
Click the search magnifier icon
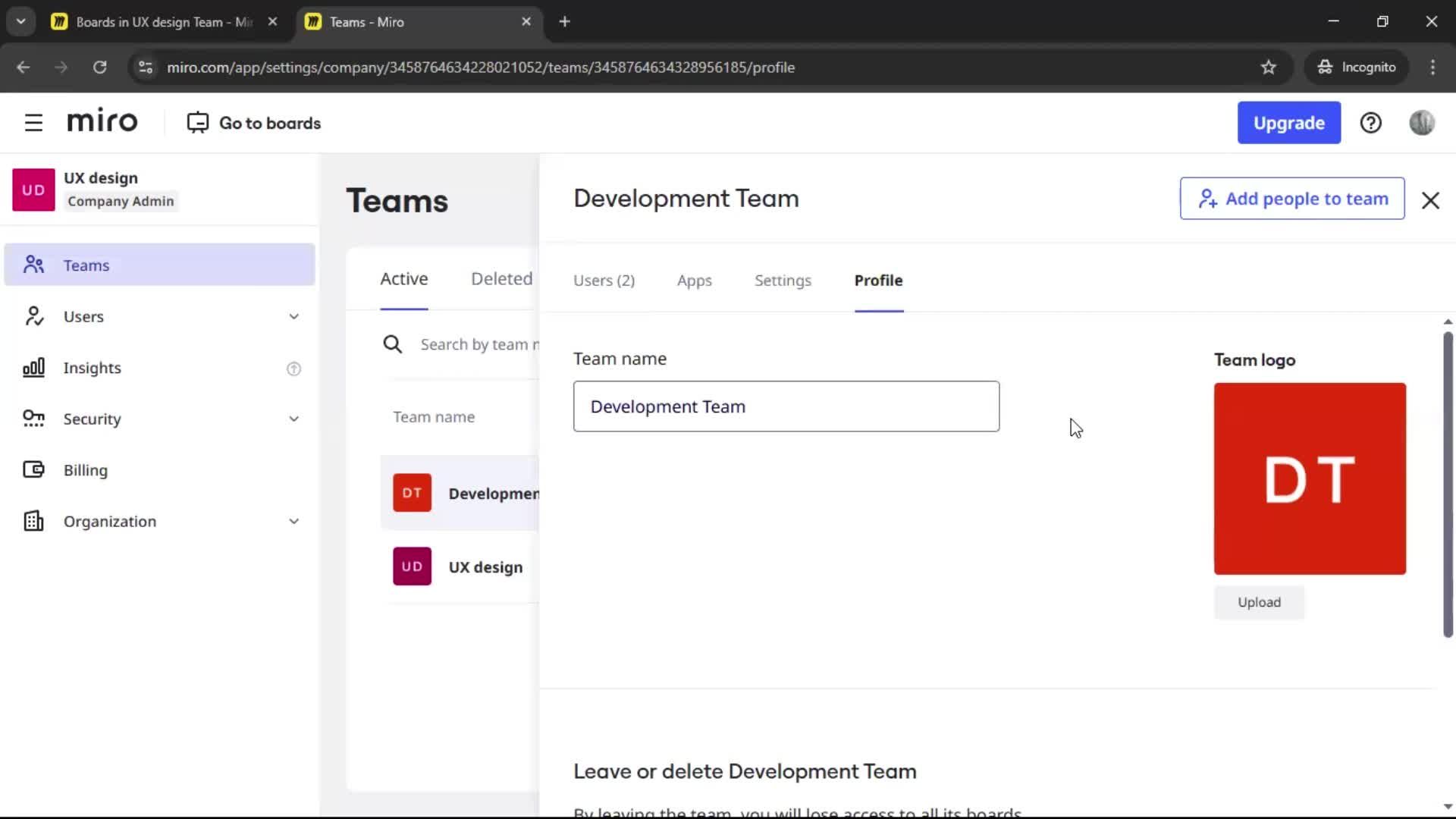(x=392, y=344)
